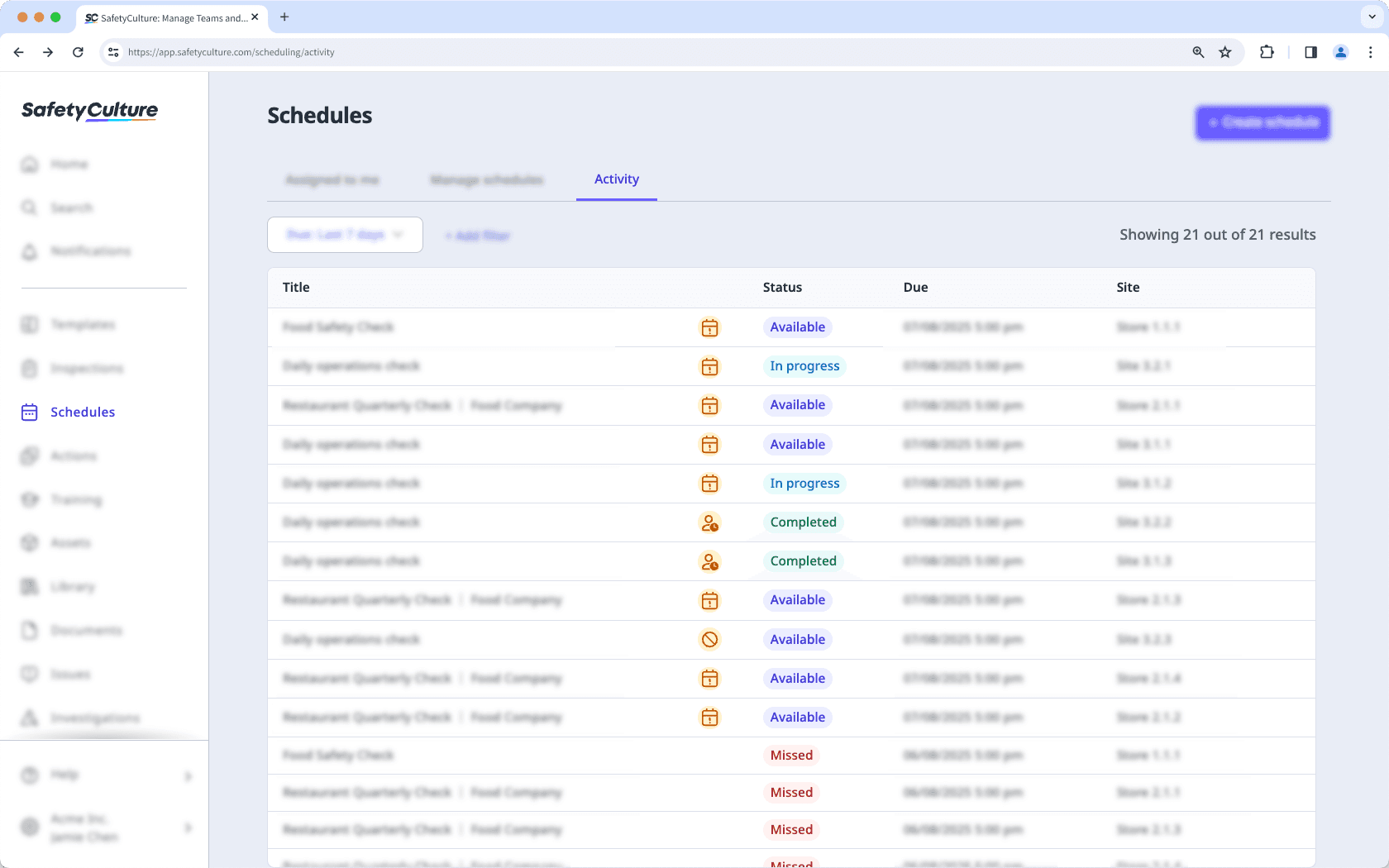Click the Available status pill on Food Safety Check
This screenshot has width=1389, height=868.
click(x=796, y=327)
